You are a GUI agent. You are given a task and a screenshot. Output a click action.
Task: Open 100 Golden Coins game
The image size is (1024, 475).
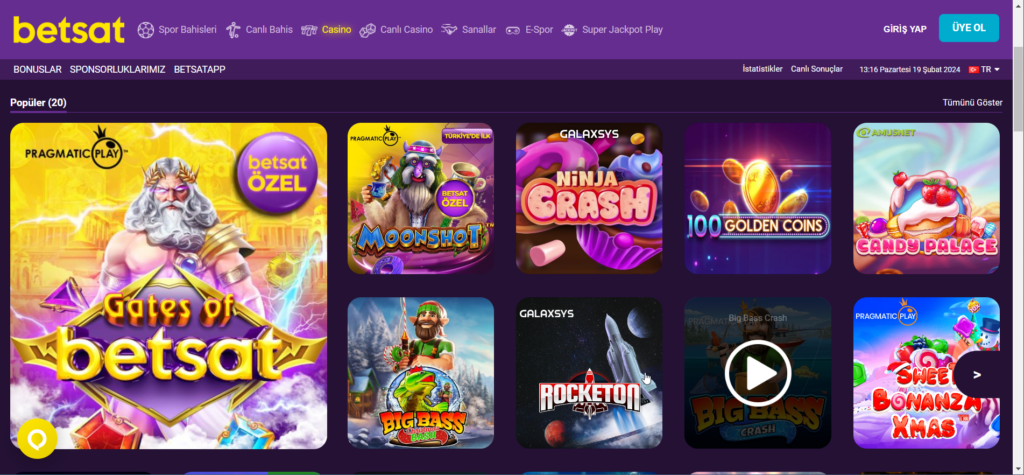(758, 198)
